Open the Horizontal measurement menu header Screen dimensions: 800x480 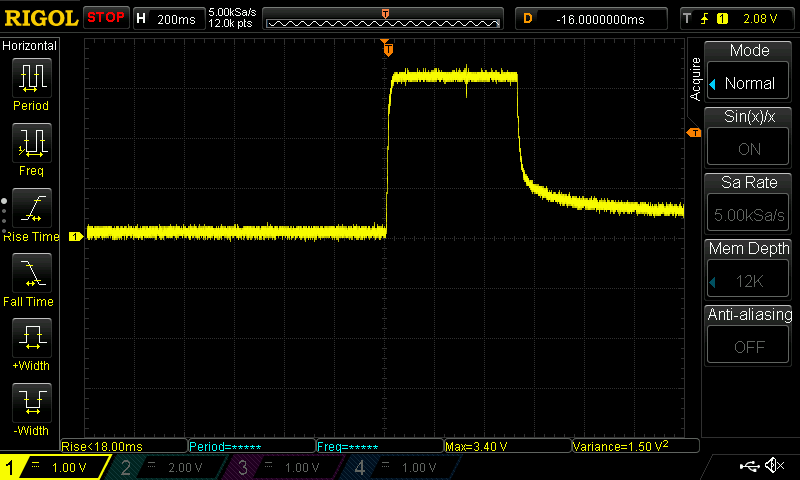pos(30,46)
